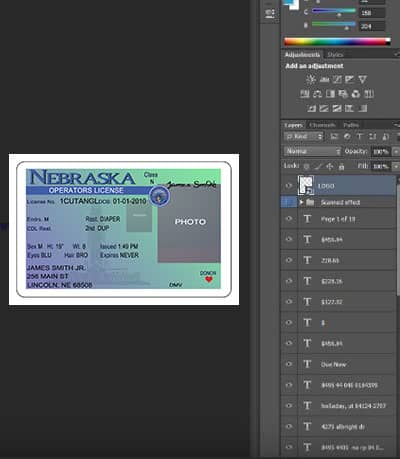Open the Opacity slider arrow
This screenshot has width=400, height=459.
(395, 152)
